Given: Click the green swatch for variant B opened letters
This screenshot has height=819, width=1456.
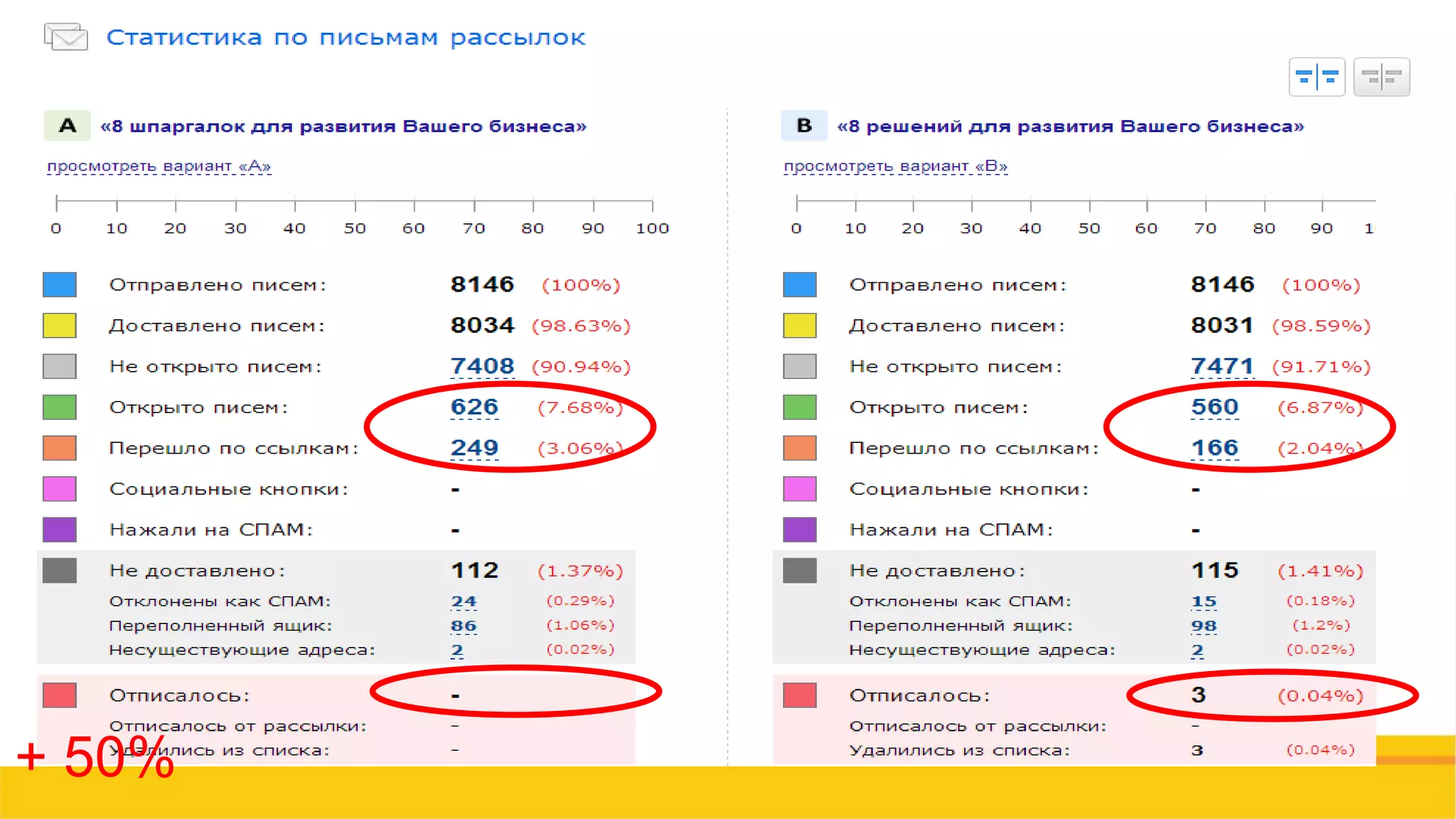Looking at the screenshot, I should click(800, 407).
